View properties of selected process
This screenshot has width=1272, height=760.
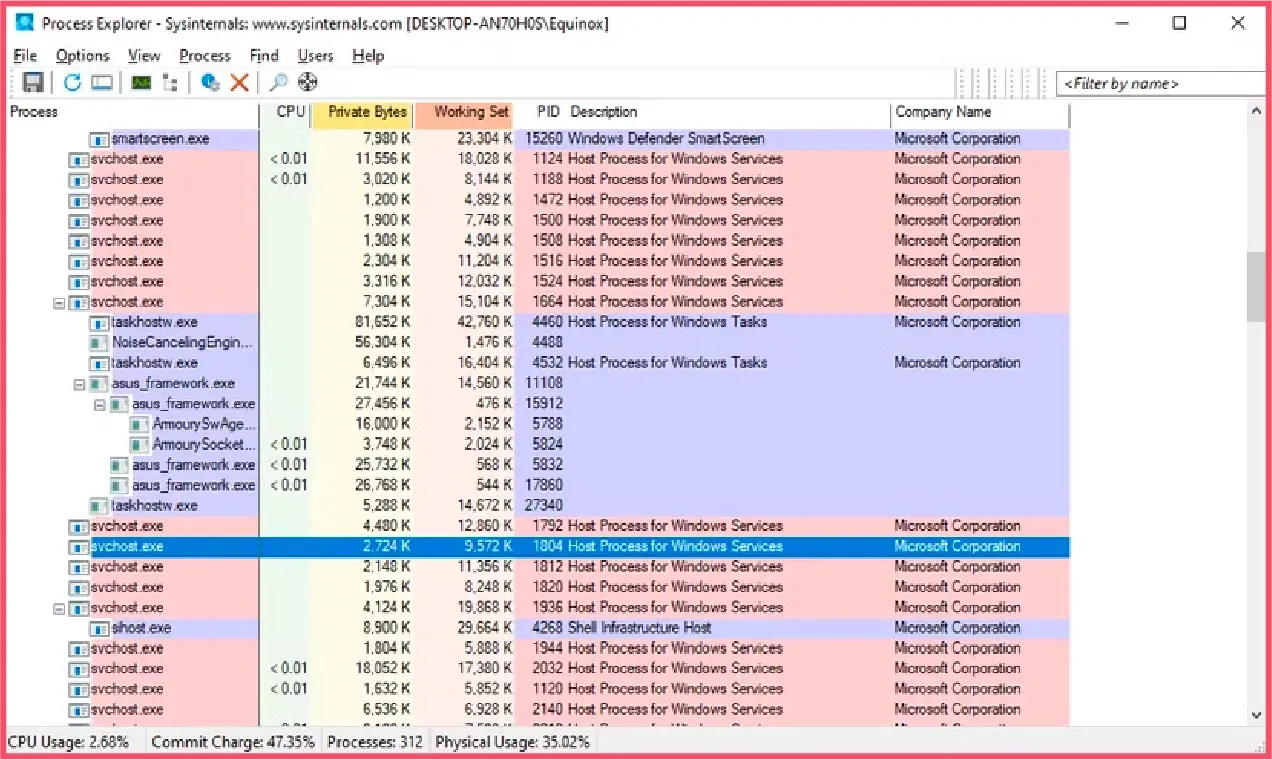click(211, 82)
